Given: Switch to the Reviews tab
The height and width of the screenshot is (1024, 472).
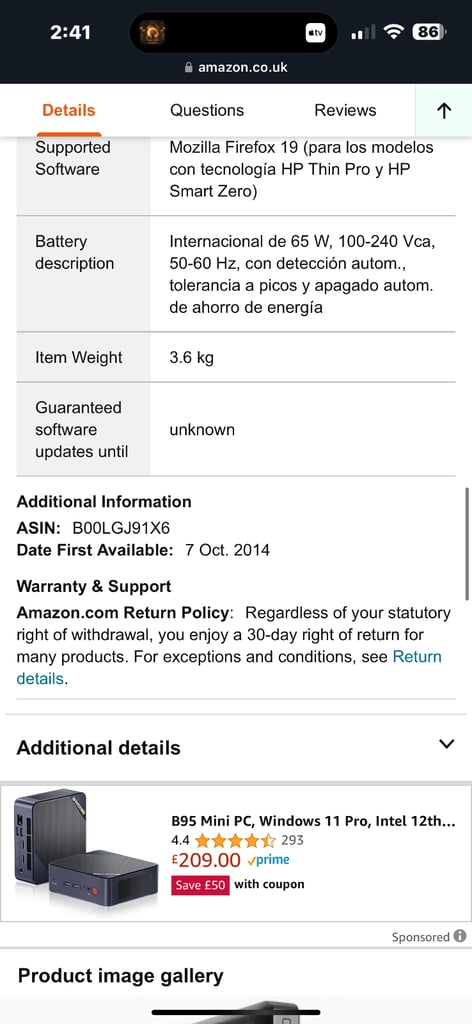Looking at the screenshot, I should pos(345,110).
